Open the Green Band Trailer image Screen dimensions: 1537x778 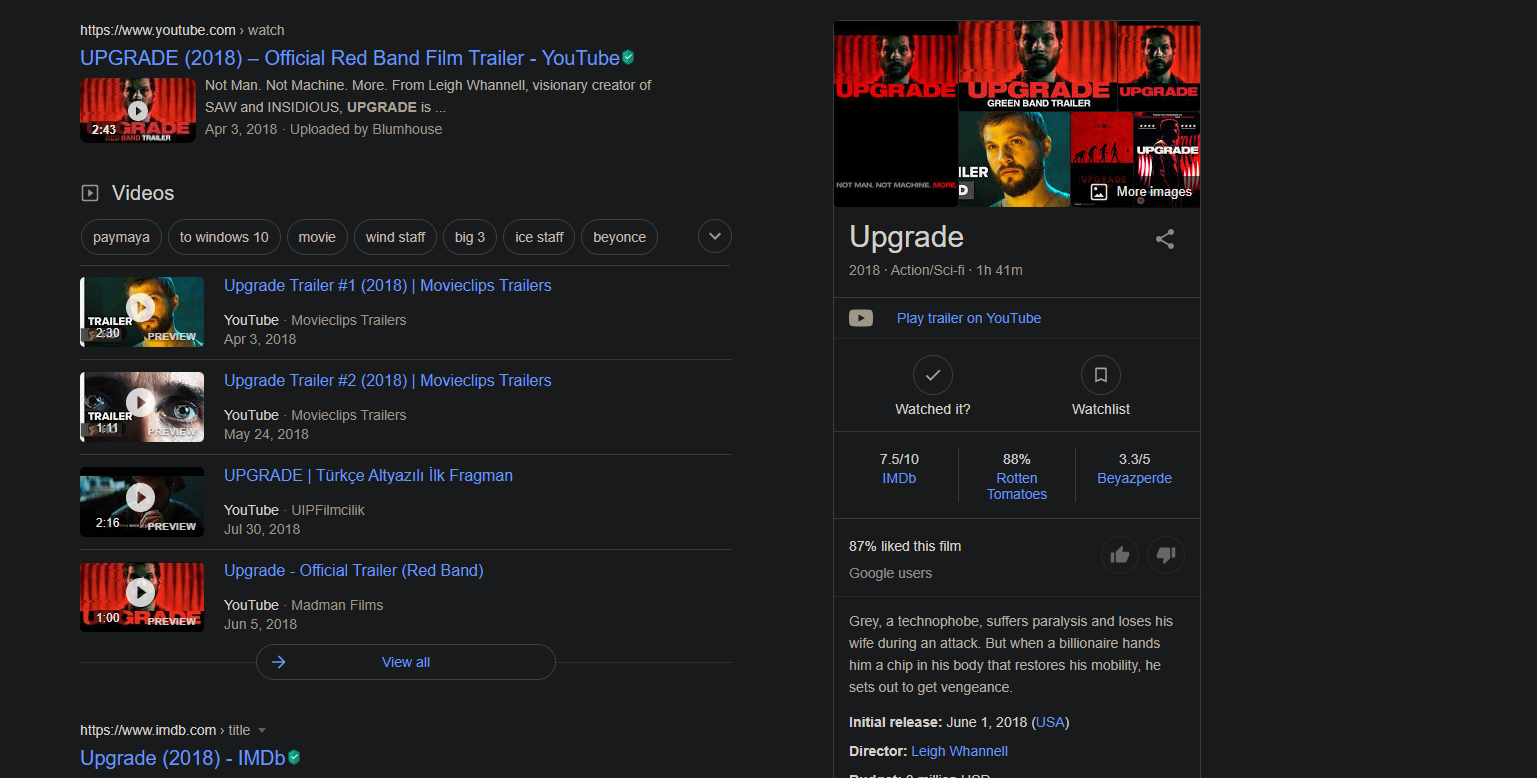pos(1037,66)
